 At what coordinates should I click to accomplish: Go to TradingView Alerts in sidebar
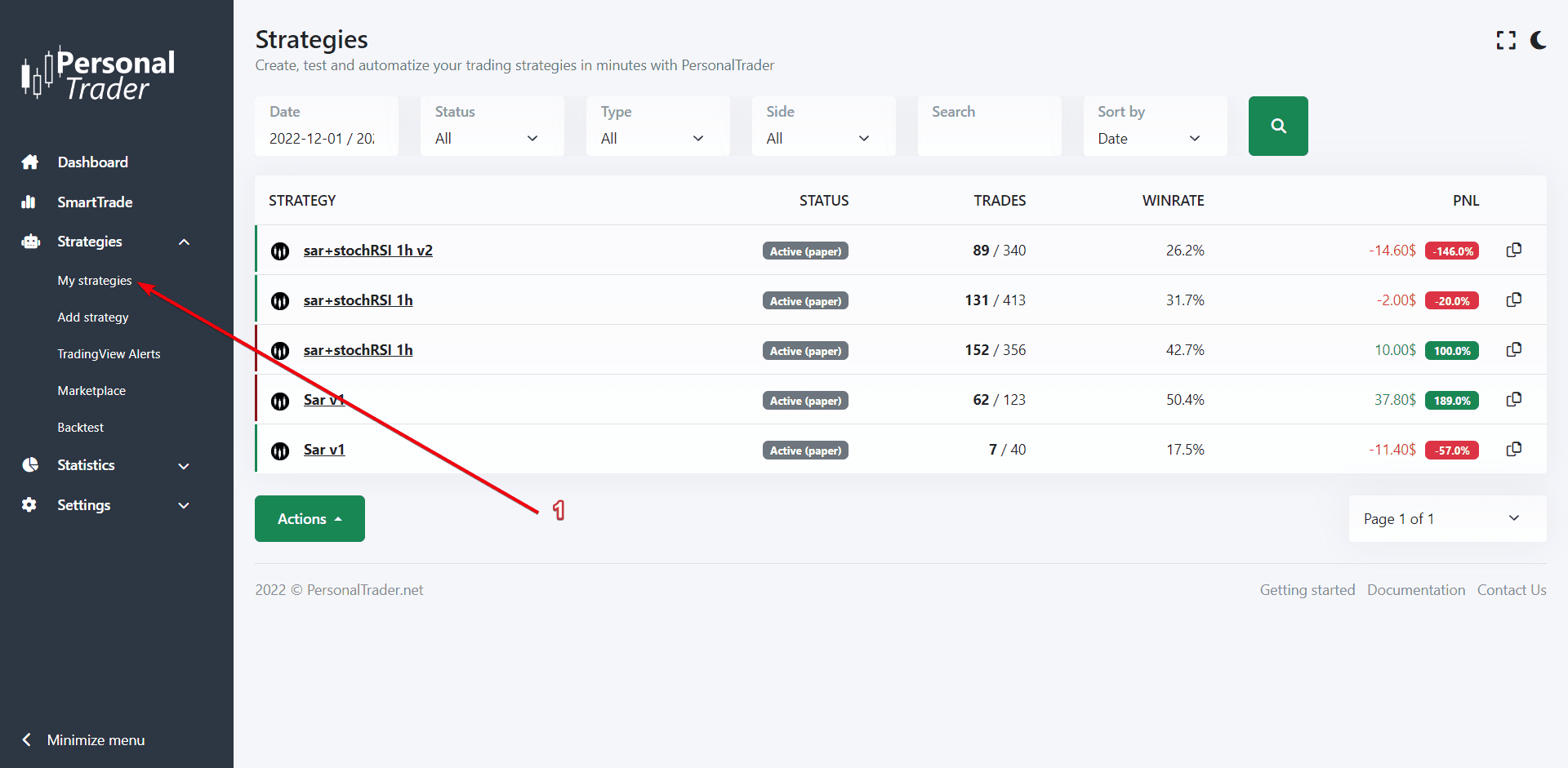[109, 353]
